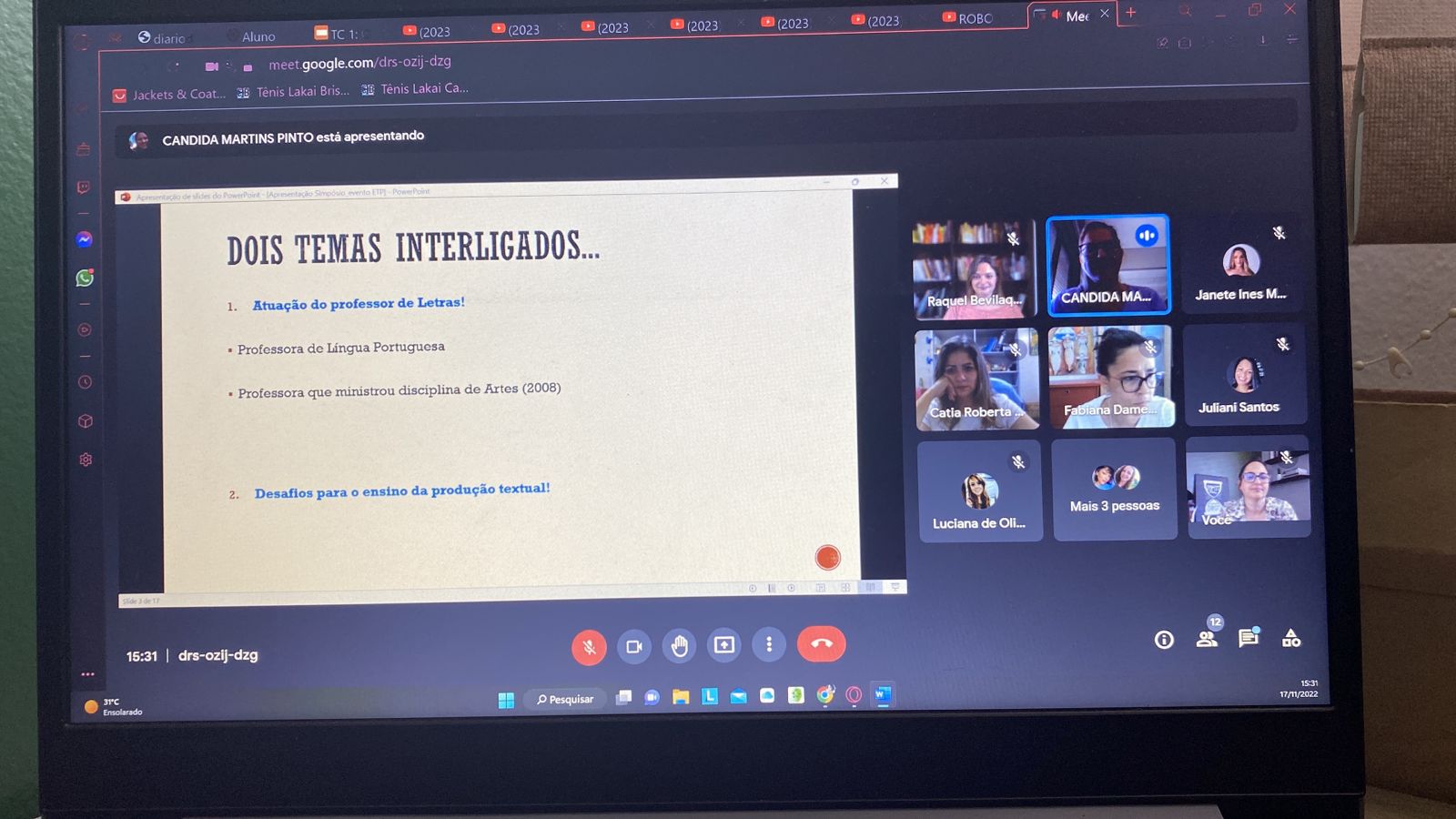
Task: Open the meeting chat panel
Action: pyautogui.click(x=1249, y=638)
